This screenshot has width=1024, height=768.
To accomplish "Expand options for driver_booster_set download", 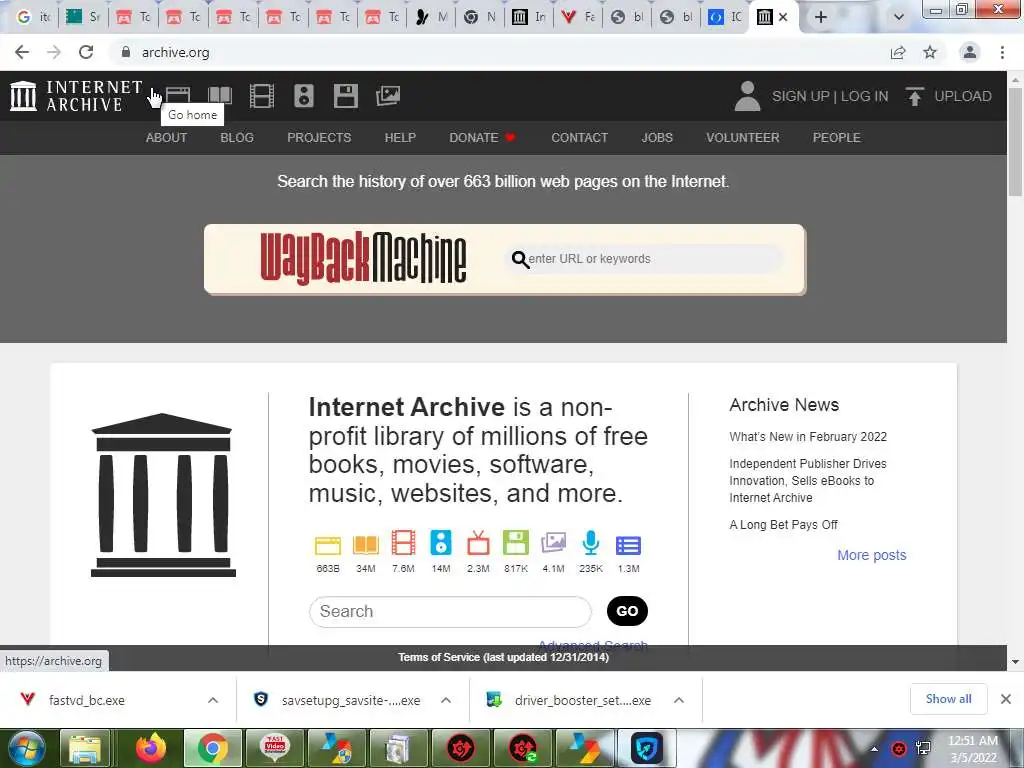I will coord(679,700).
